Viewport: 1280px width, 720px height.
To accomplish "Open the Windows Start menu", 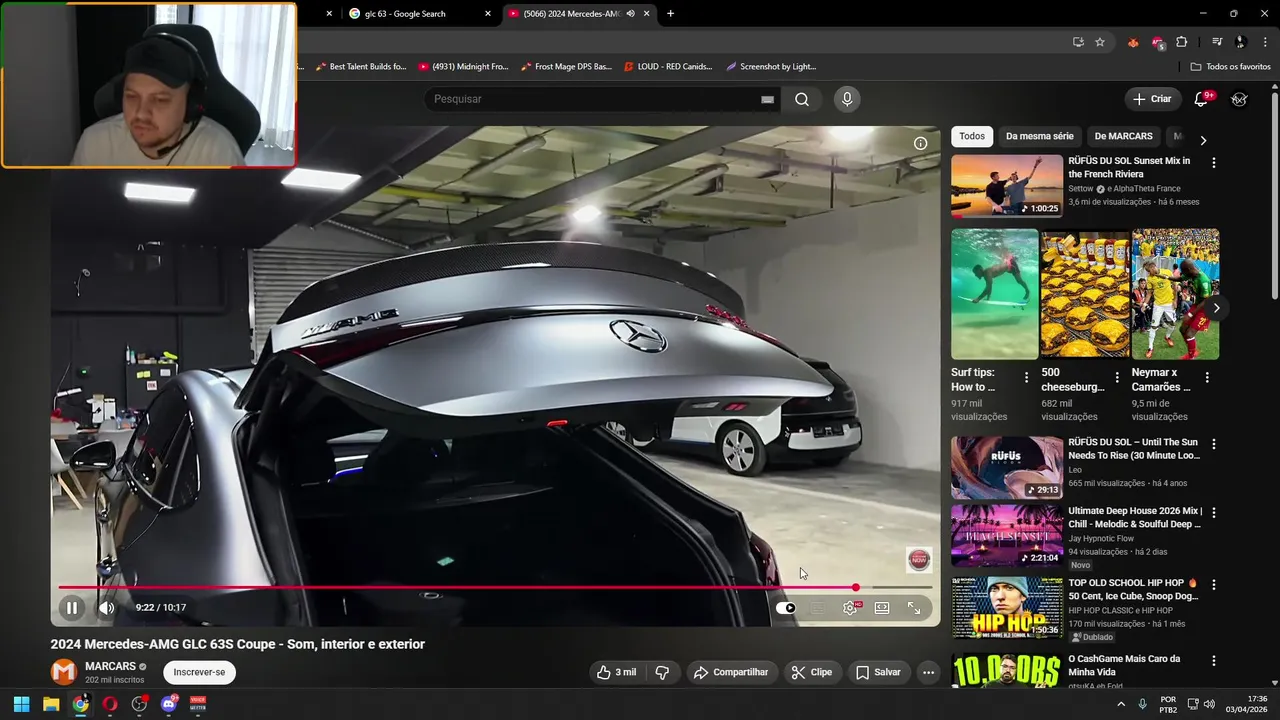I will pos(21,704).
